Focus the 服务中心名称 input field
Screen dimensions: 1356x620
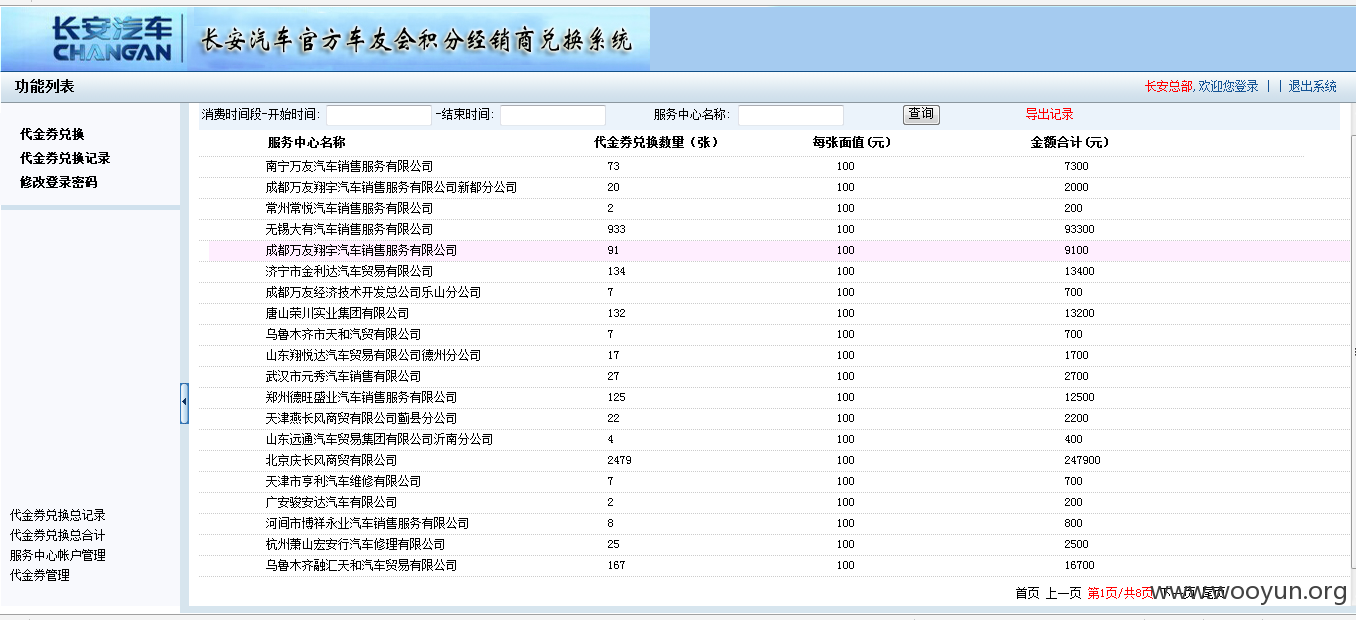[x=791, y=115]
